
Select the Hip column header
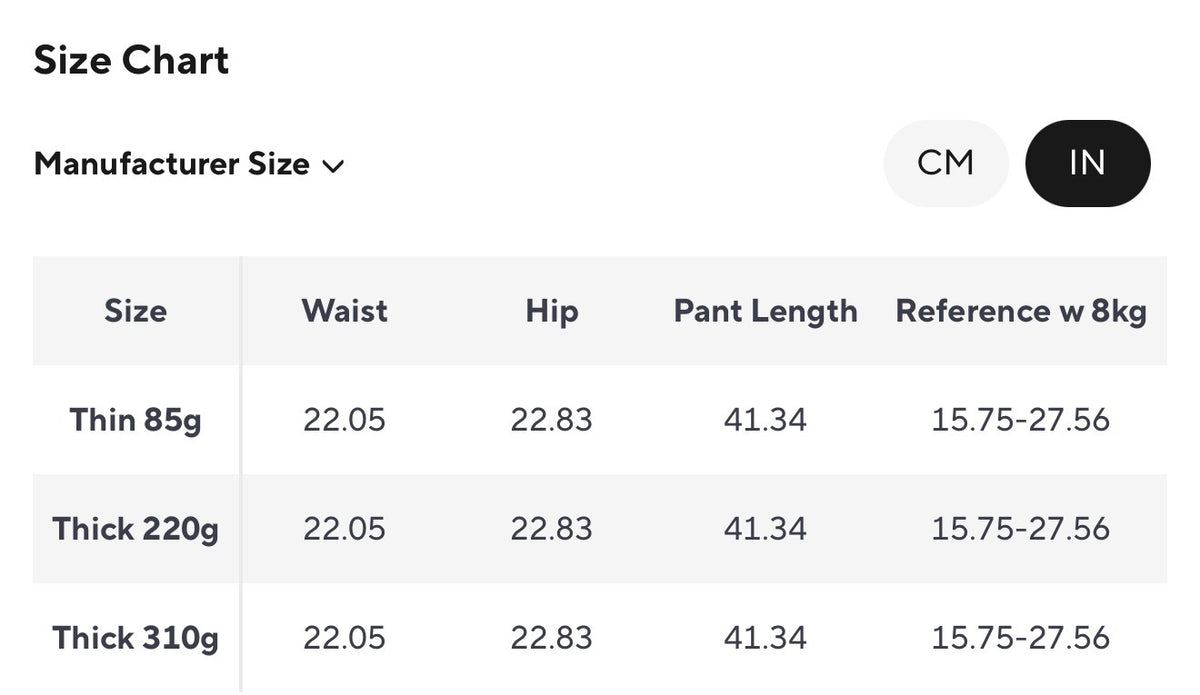tap(552, 311)
